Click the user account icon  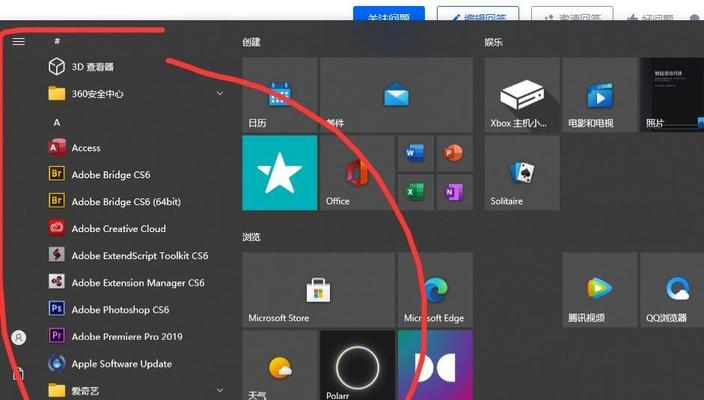(19, 337)
